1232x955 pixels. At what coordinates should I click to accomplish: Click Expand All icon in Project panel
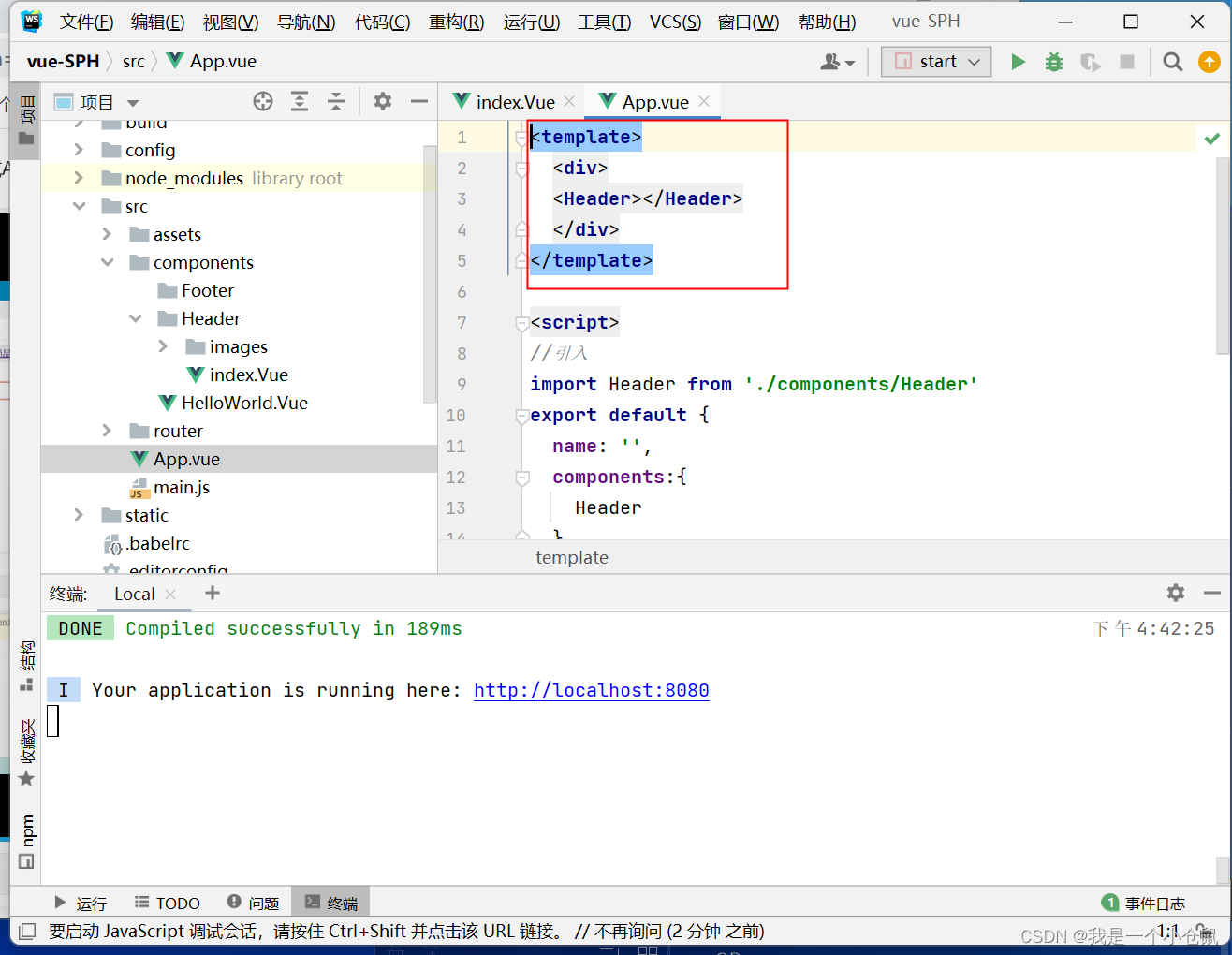tap(300, 101)
